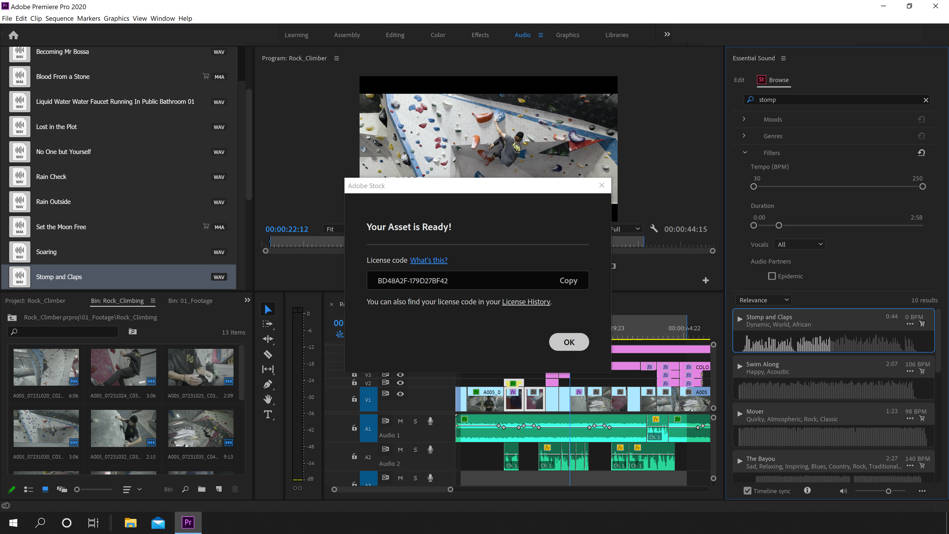The height and width of the screenshot is (534, 949).
Task: Select the Hand tool
Action: pyautogui.click(x=268, y=399)
